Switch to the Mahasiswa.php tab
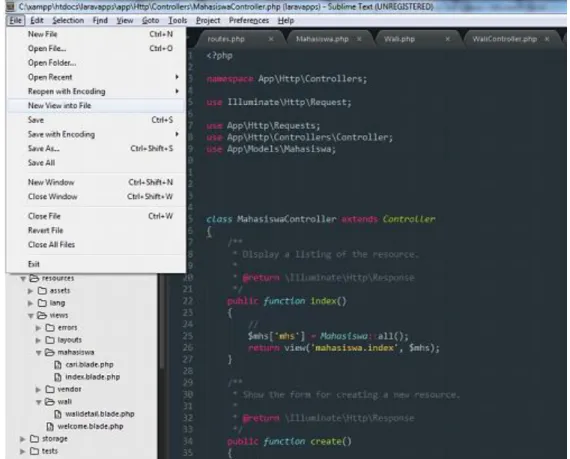Image resolution: width=570 pixels, height=459 pixels. (x=322, y=39)
